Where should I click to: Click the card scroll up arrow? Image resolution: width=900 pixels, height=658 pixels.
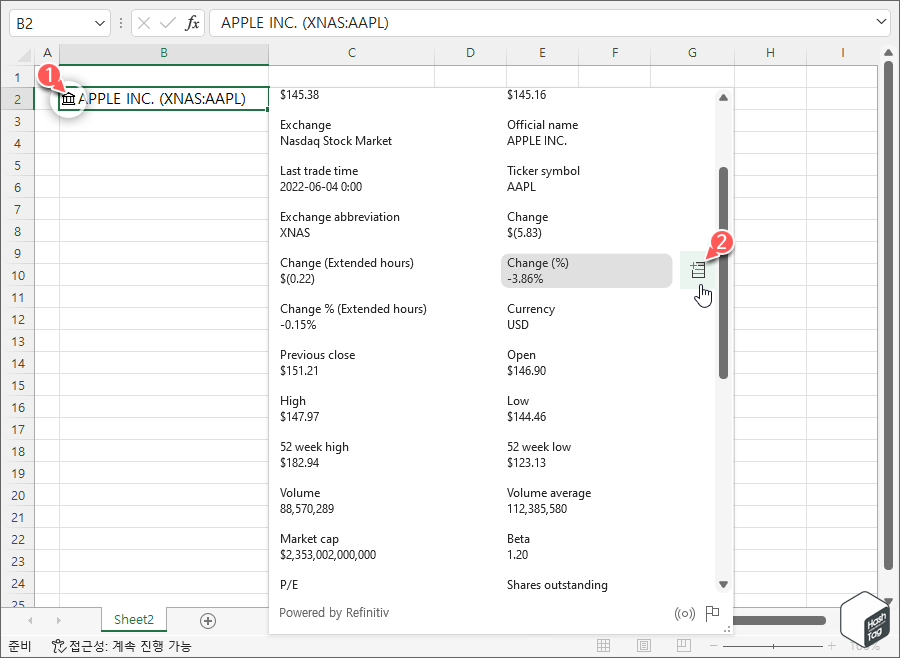pyautogui.click(x=723, y=98)
